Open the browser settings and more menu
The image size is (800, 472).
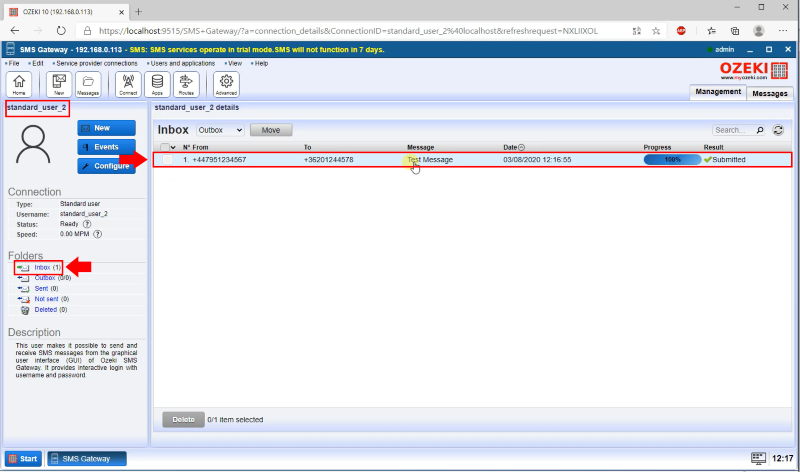(x=783, y=31)
